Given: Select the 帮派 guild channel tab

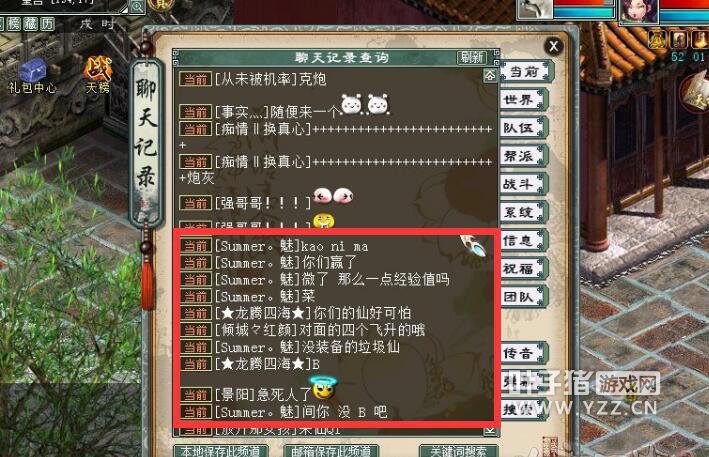Looking at the screenshot, I should [x=524, y=156].
